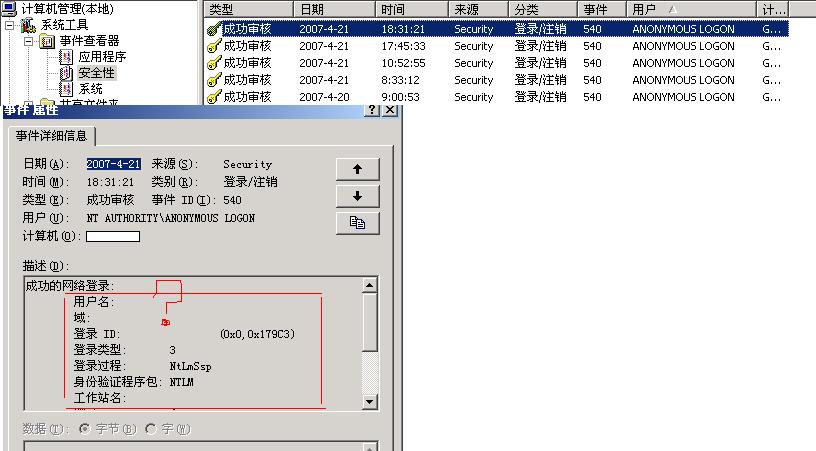Viewport: 816px width, 451px height.
Task: Click Security source in 18:31:21 row
Action: (x=474, y=29)
